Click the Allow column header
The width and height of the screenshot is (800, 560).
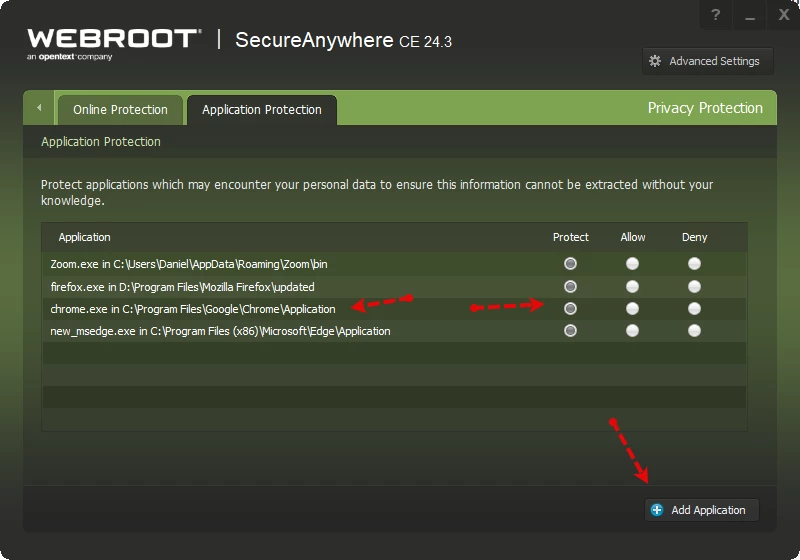tap(633, 237)
